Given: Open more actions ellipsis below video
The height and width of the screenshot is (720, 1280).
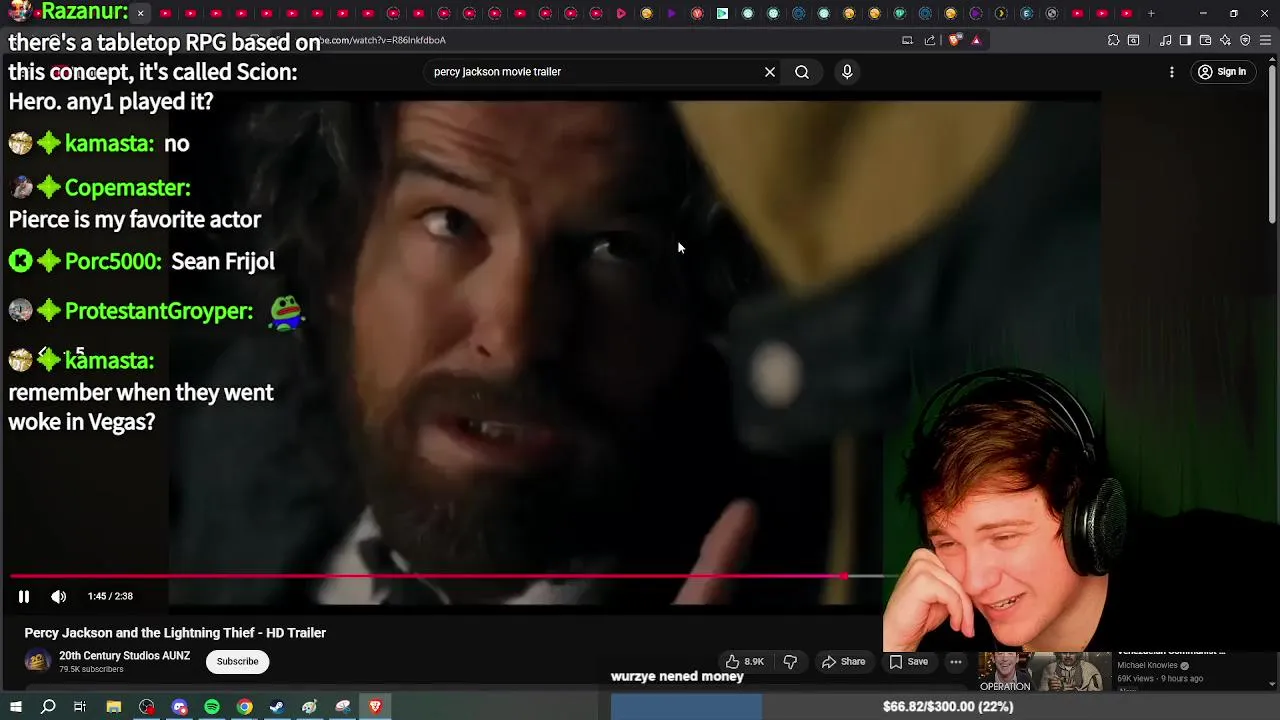Looking at the screenshot, I should click(x=956, y=662).
